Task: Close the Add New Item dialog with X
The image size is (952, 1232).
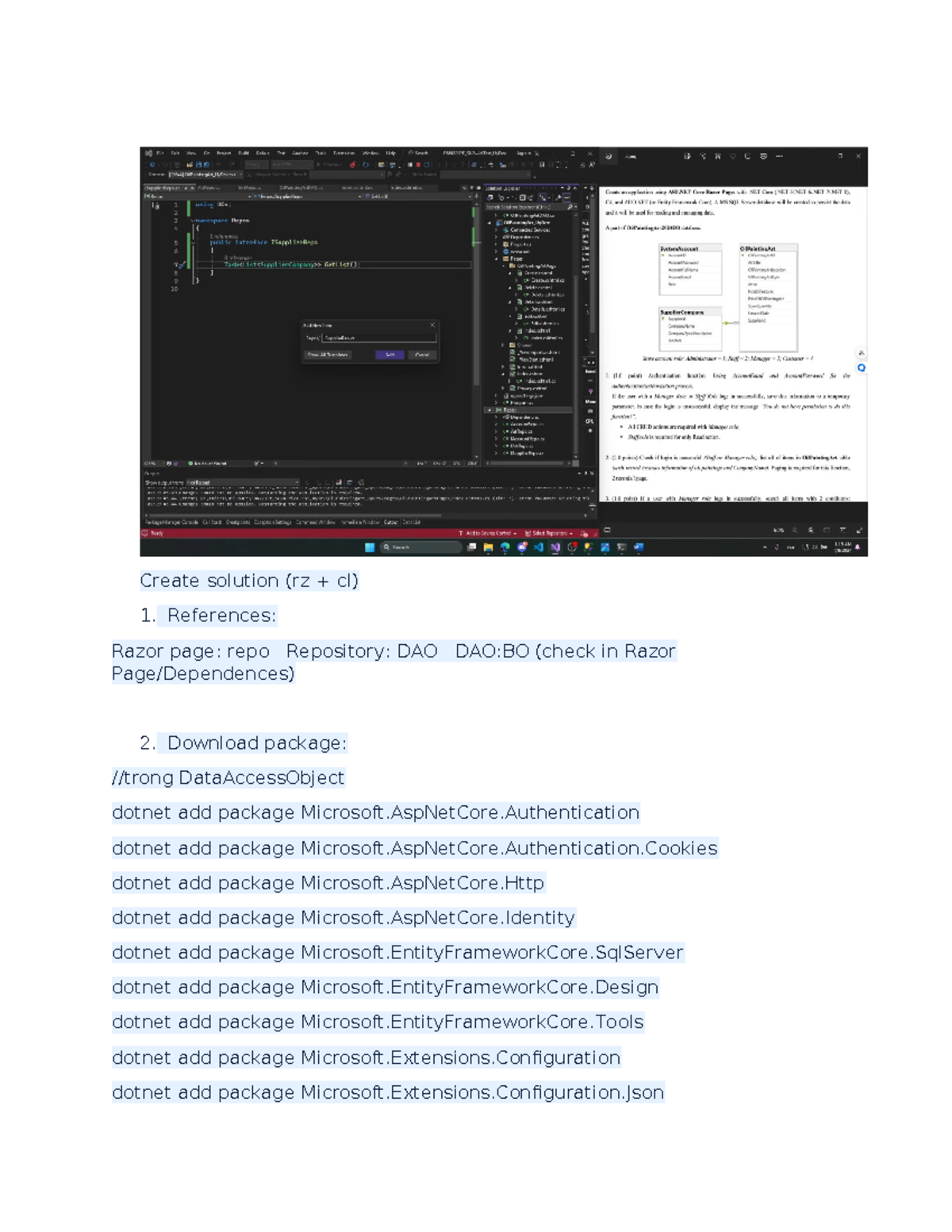Action: pos(432,325)
